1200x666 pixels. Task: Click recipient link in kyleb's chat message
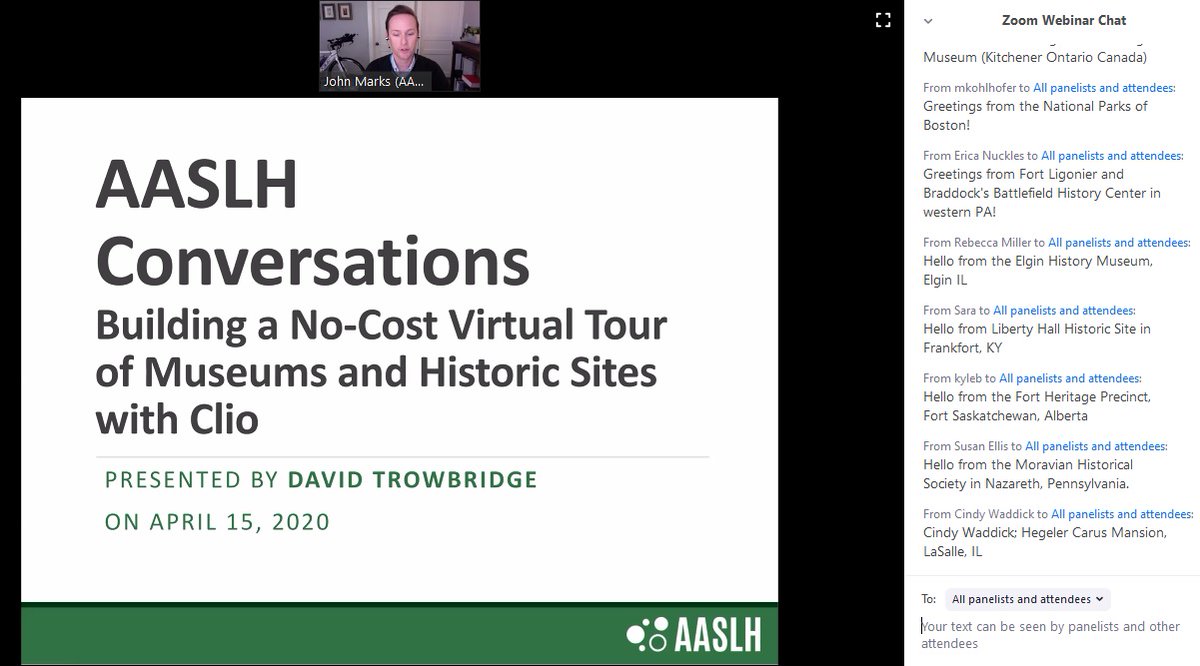[x=1070, y=378]
